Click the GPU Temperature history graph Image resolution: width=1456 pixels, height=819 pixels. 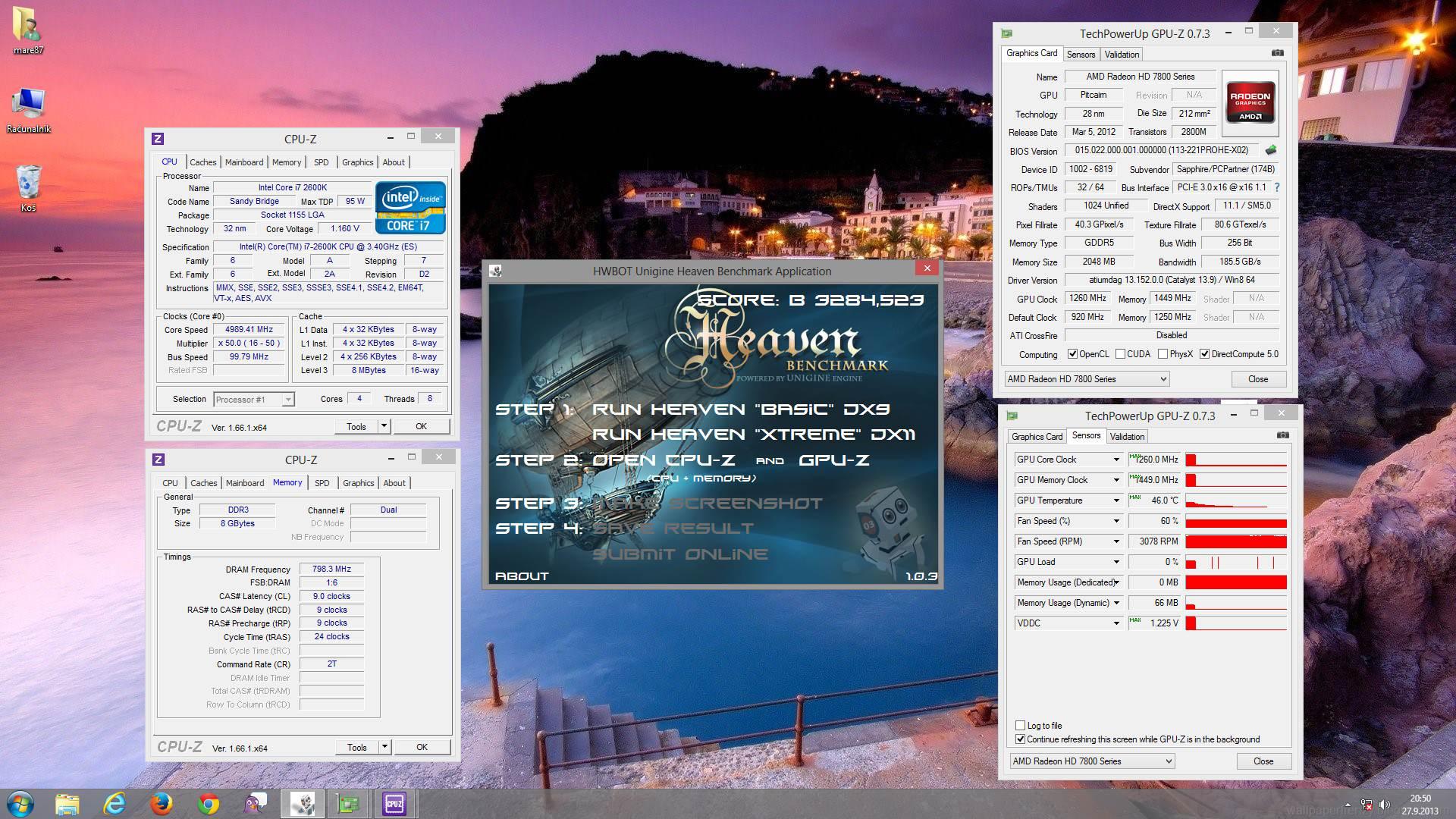(x=1236, y=500)
